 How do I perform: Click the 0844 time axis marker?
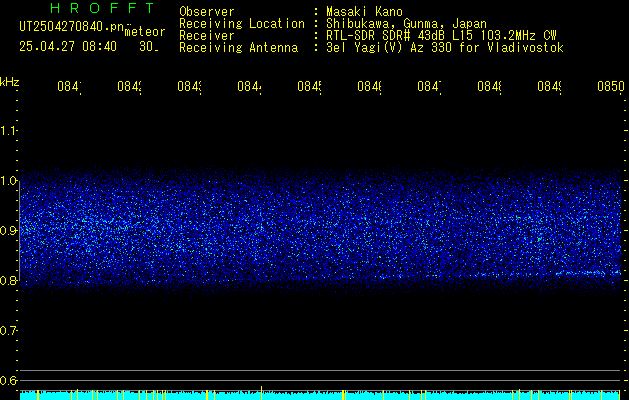point(249,87)
